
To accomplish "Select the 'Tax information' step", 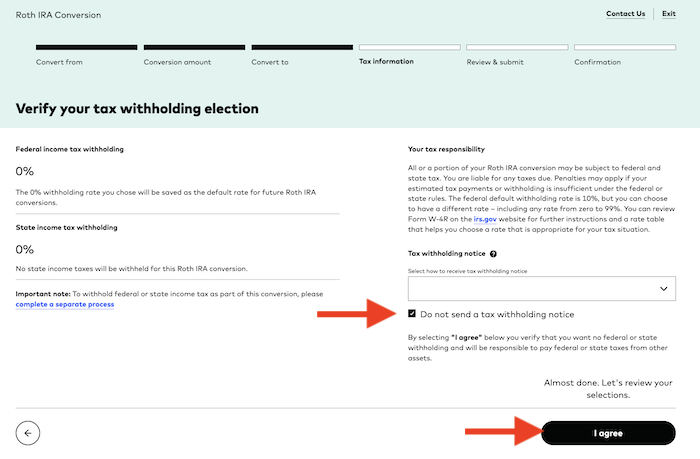I will pyautogui.click(x=386, y=62).
